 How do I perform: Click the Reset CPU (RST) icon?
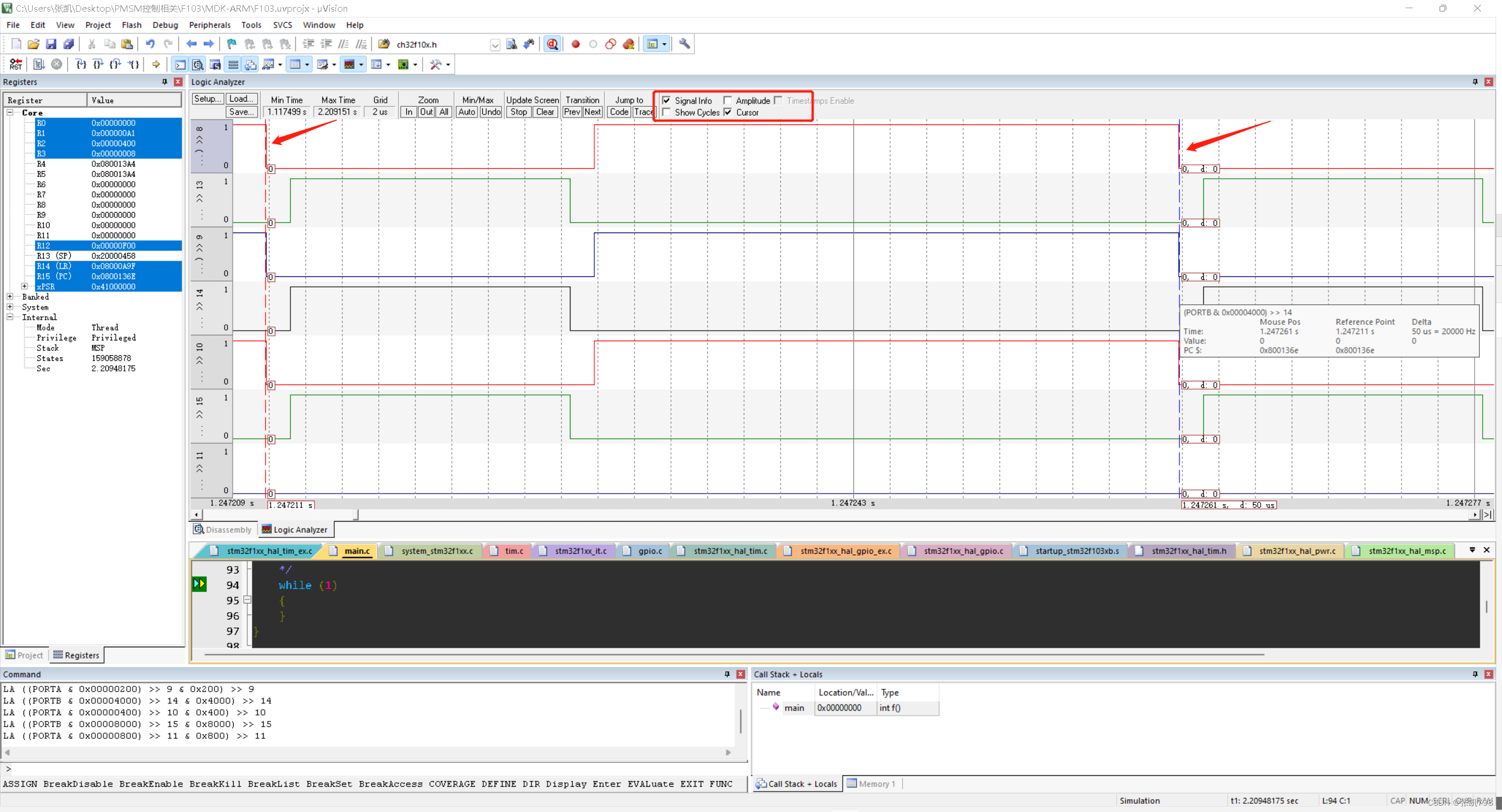[x=15, y=64]
